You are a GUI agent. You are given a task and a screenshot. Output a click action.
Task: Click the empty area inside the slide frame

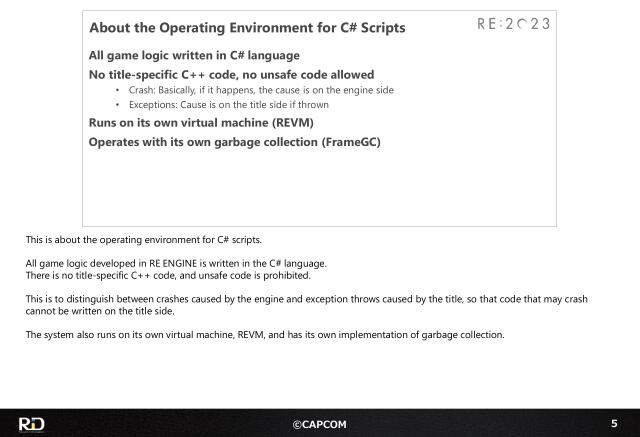point(318,190)
